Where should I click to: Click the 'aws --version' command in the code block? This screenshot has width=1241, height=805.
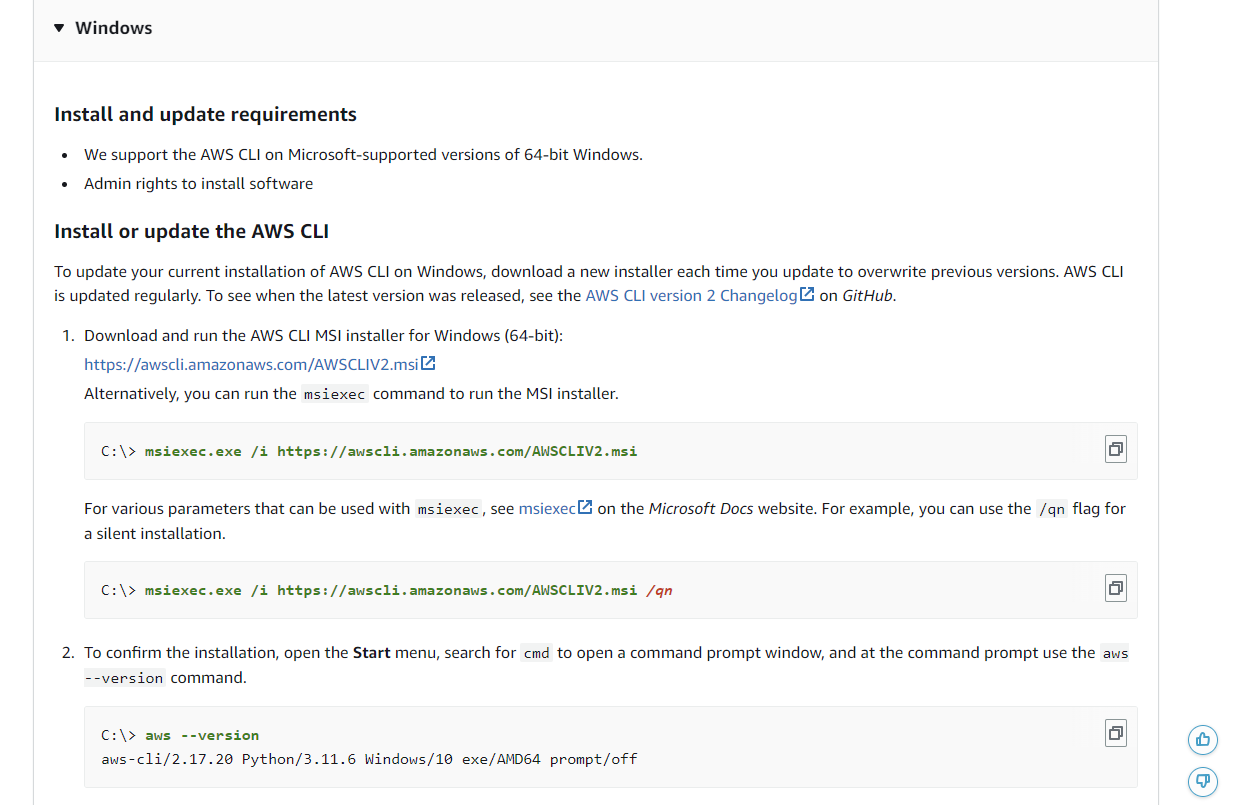(x=202, y=735)
